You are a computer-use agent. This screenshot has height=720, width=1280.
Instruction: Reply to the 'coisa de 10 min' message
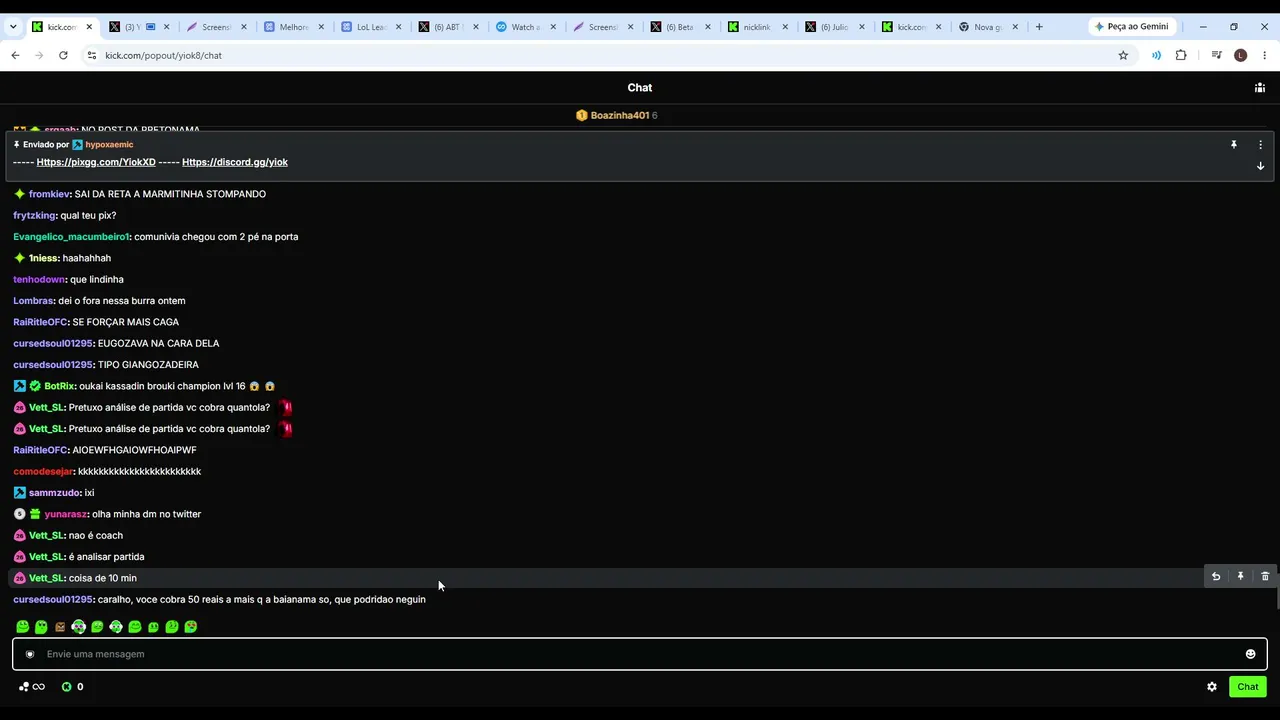[x=1215, y=577]
